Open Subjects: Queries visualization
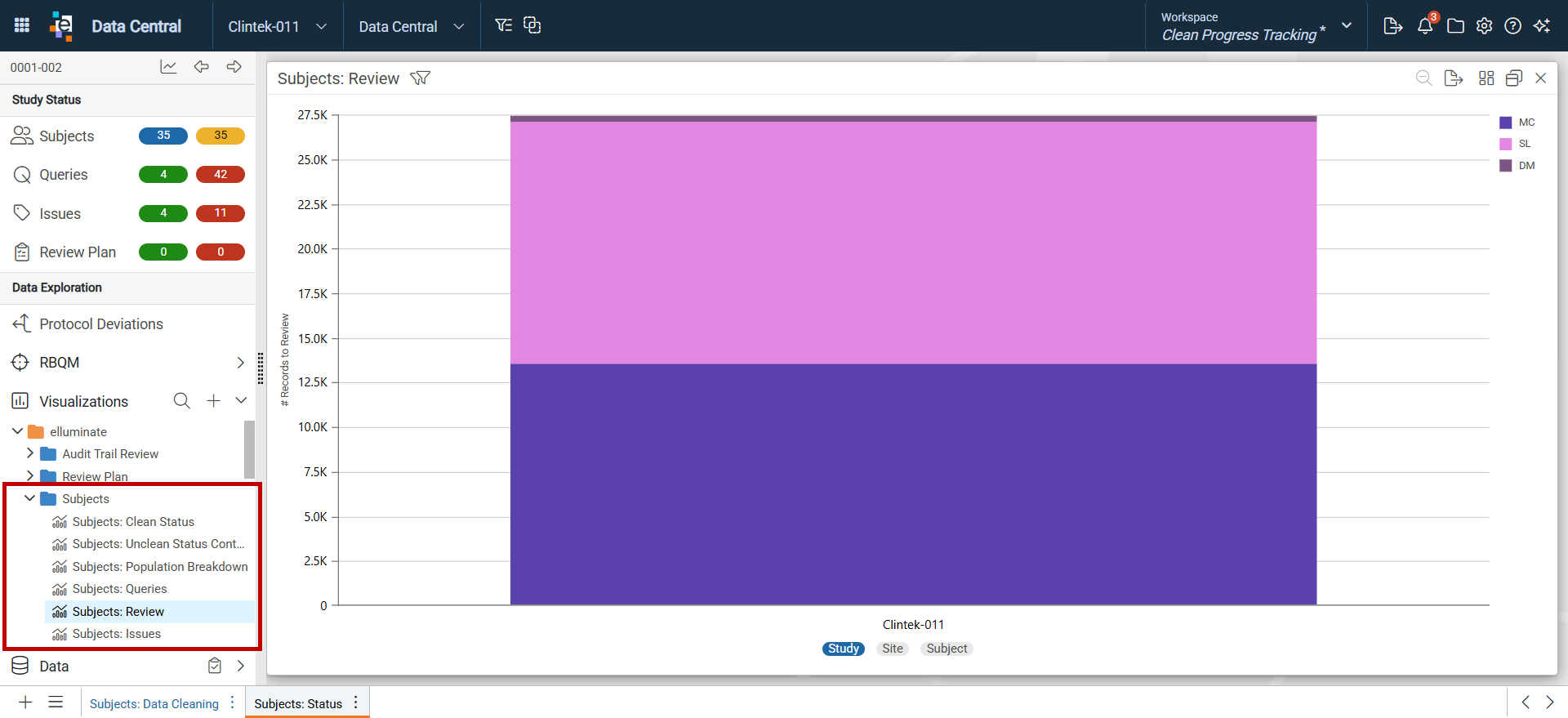1568x718 pixels. pyautogui.click(x=119, y=589)
